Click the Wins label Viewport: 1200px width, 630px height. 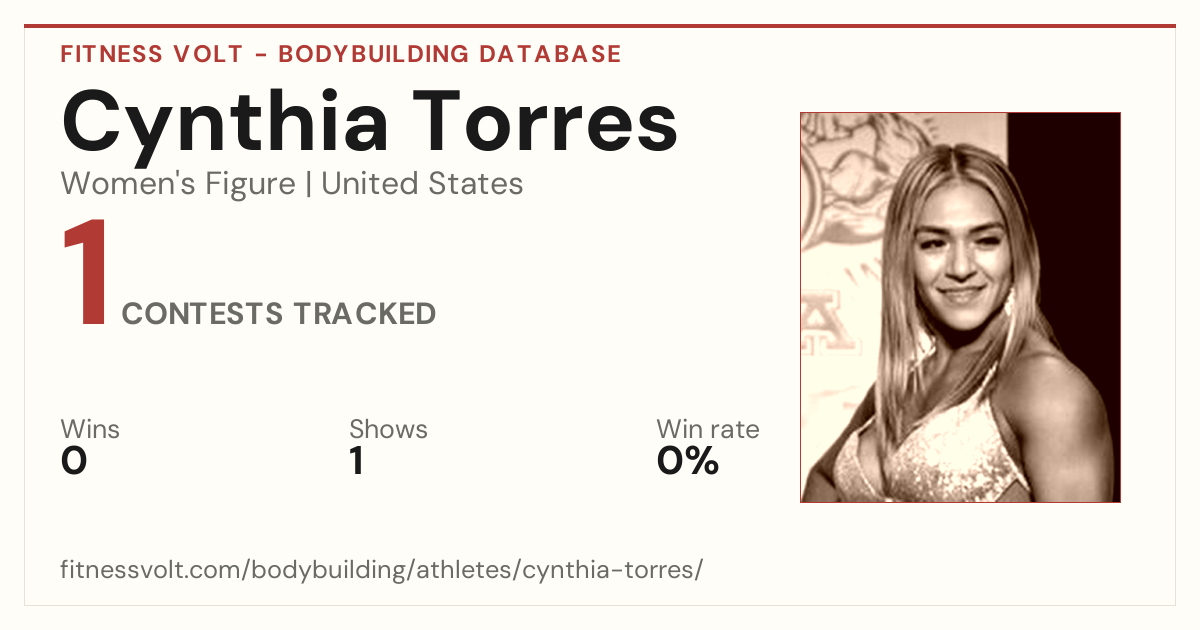pos(90,430)
